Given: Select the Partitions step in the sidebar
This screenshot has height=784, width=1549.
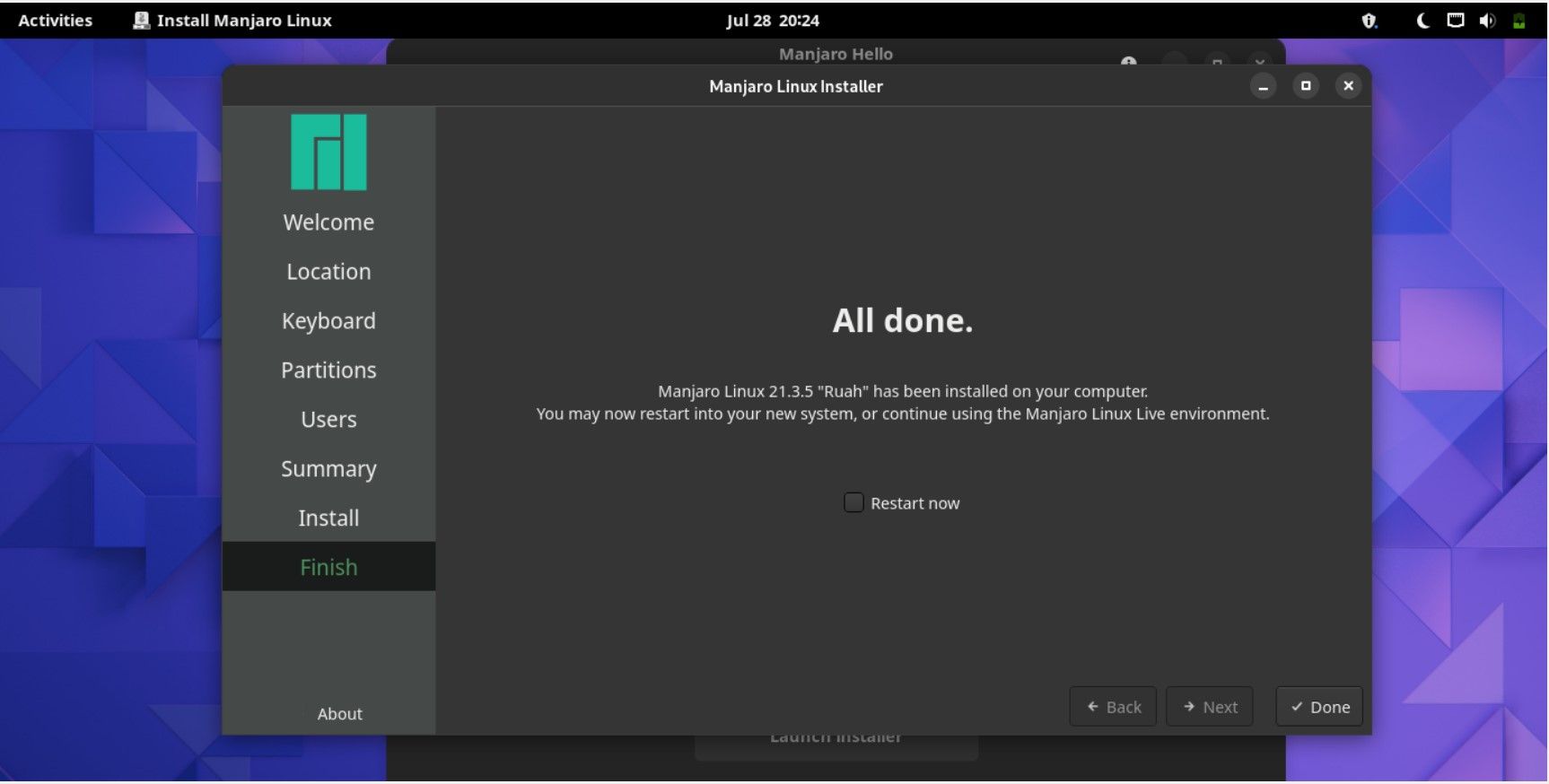Looking at the screenshot, I should click(x=328, y=370).
